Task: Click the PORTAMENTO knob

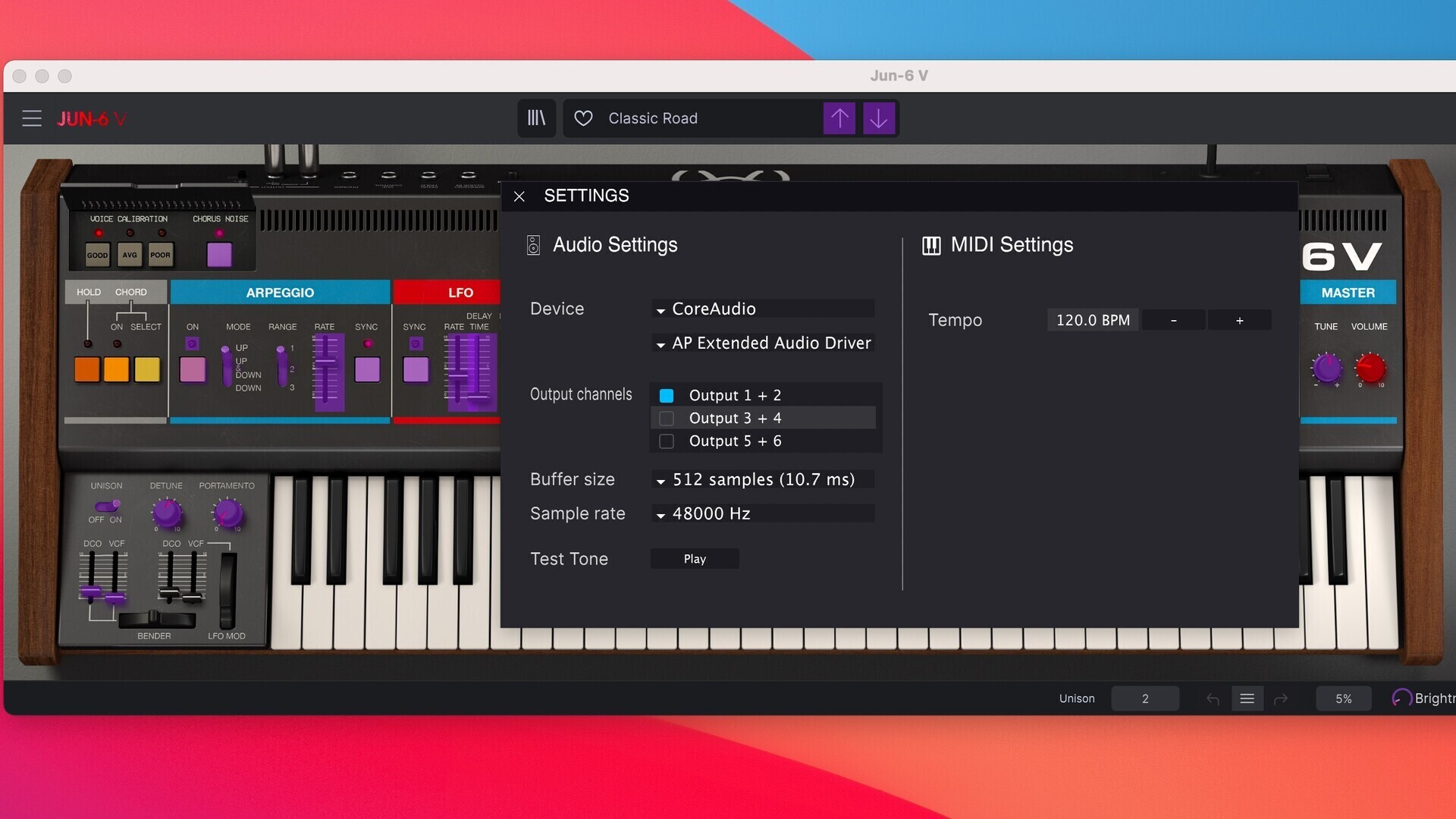Action: 227,513
